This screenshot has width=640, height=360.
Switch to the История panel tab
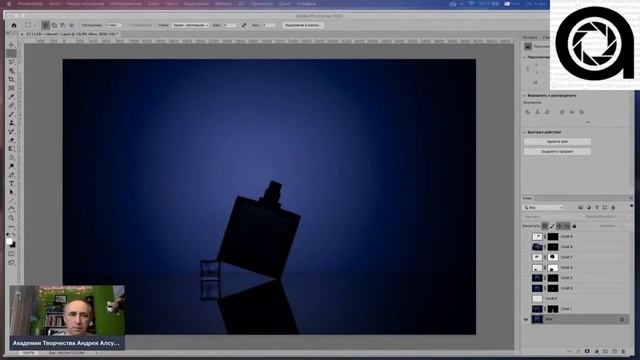click(530, 38)
